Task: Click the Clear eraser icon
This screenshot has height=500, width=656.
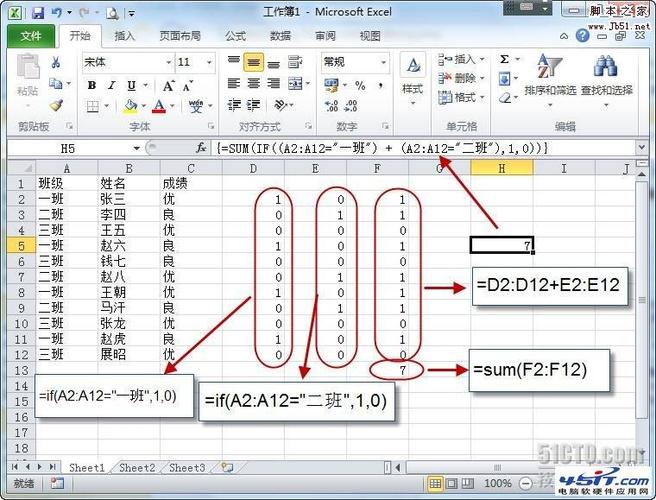Action: tap(505, 98)
